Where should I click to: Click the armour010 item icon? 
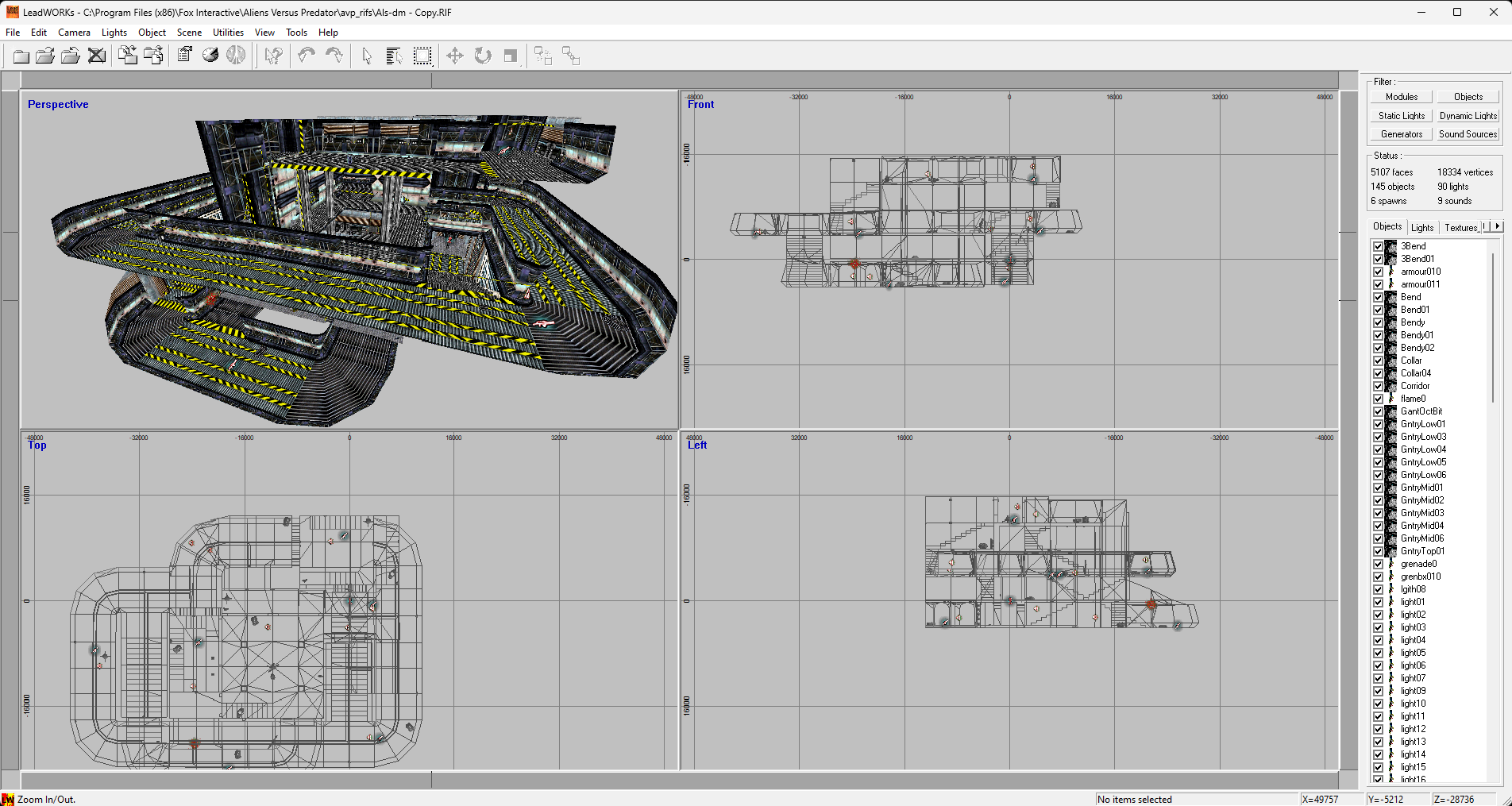coord(1391,272)
